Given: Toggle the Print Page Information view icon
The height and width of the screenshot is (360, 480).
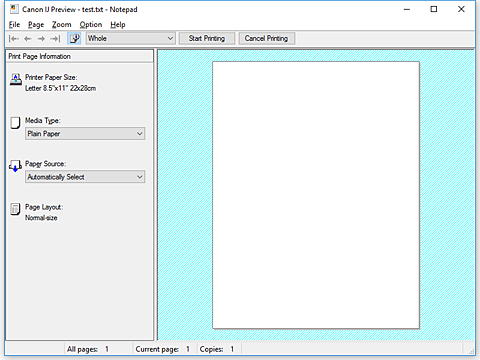Looking at the screenshot, I should (x=74, y=39).
